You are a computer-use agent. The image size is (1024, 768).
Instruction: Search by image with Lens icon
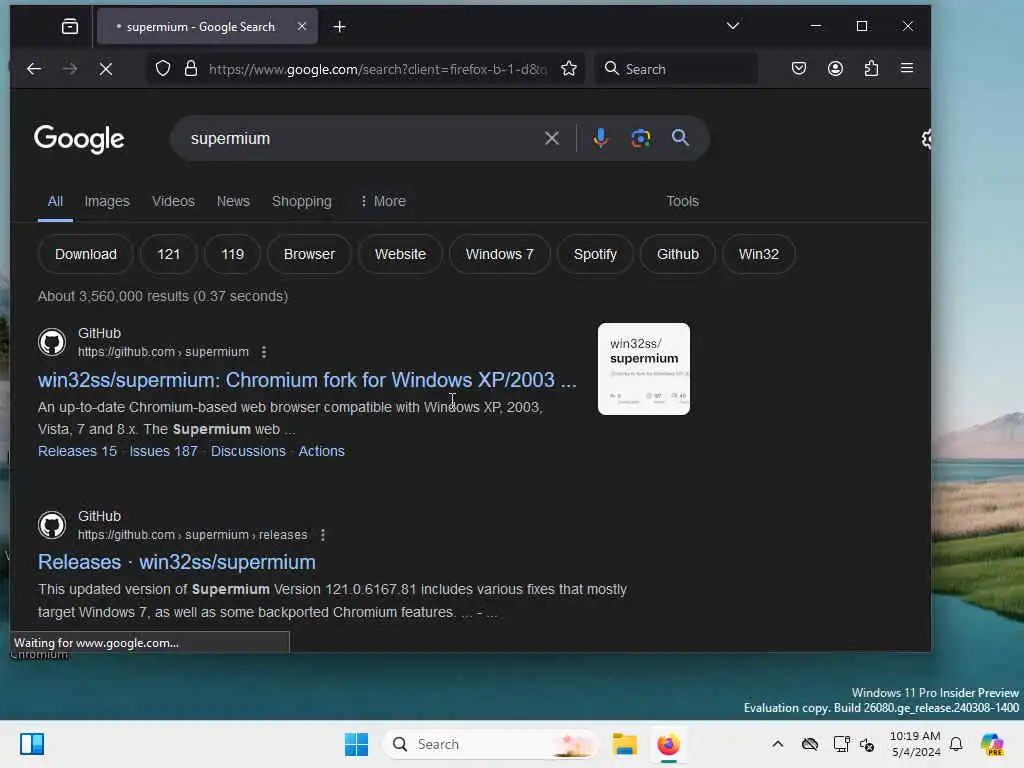[x=641, y=138]
